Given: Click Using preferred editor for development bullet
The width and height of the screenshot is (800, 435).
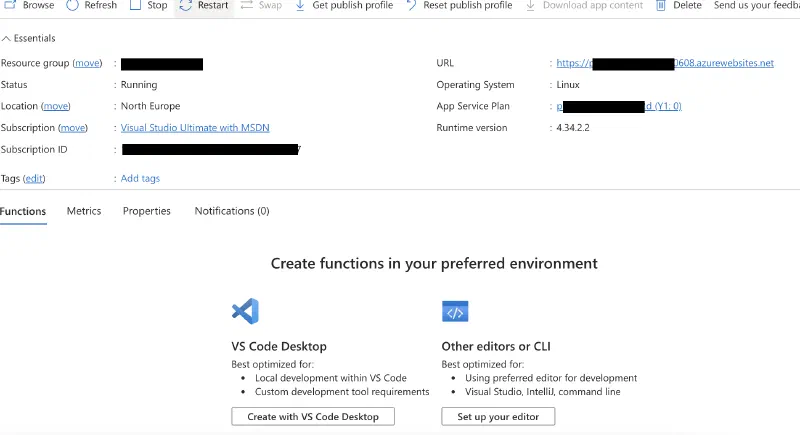Looking at the screenshot, I should tap(551, 378).
